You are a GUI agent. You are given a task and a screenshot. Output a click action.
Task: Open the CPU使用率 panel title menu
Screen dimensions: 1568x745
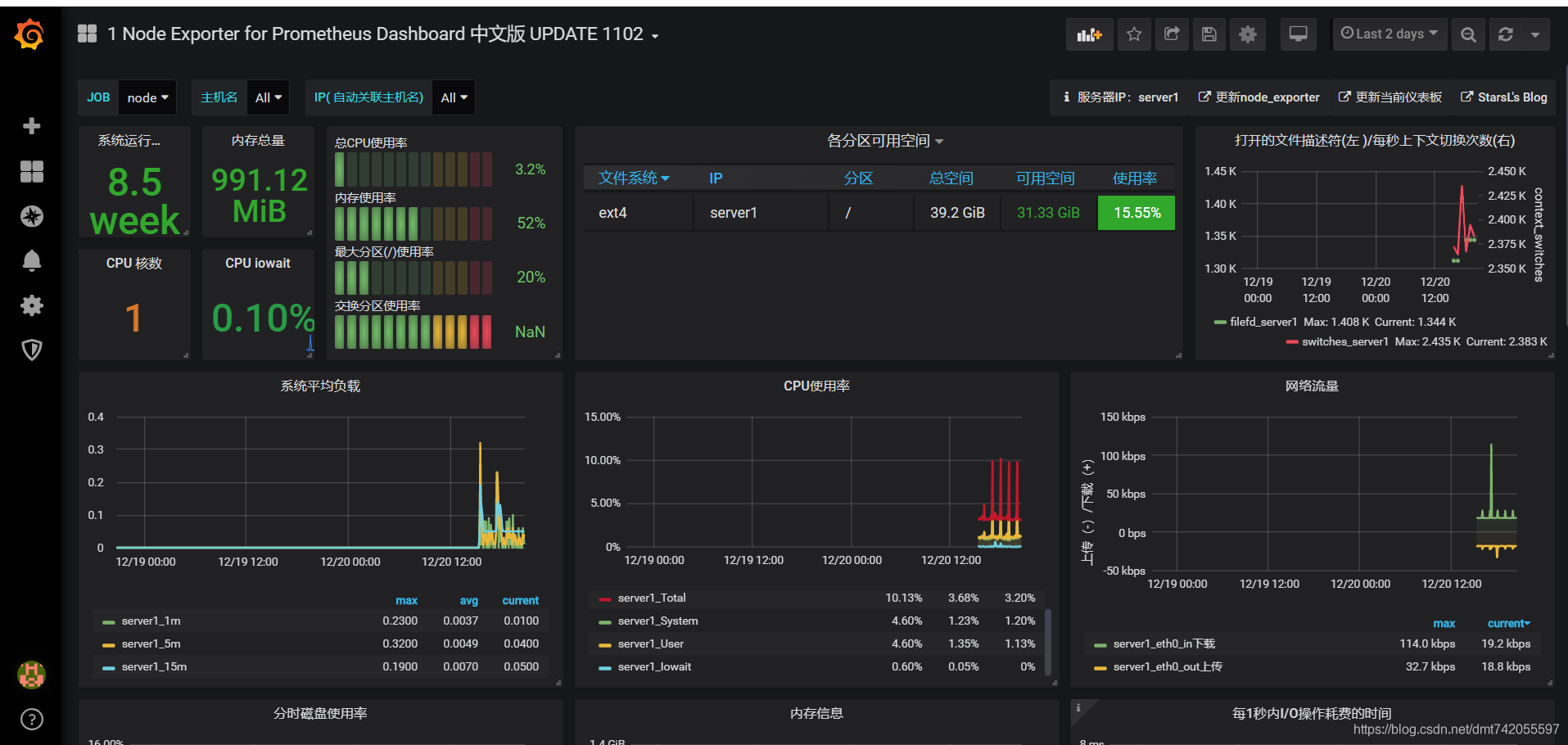tap(816, 386)
